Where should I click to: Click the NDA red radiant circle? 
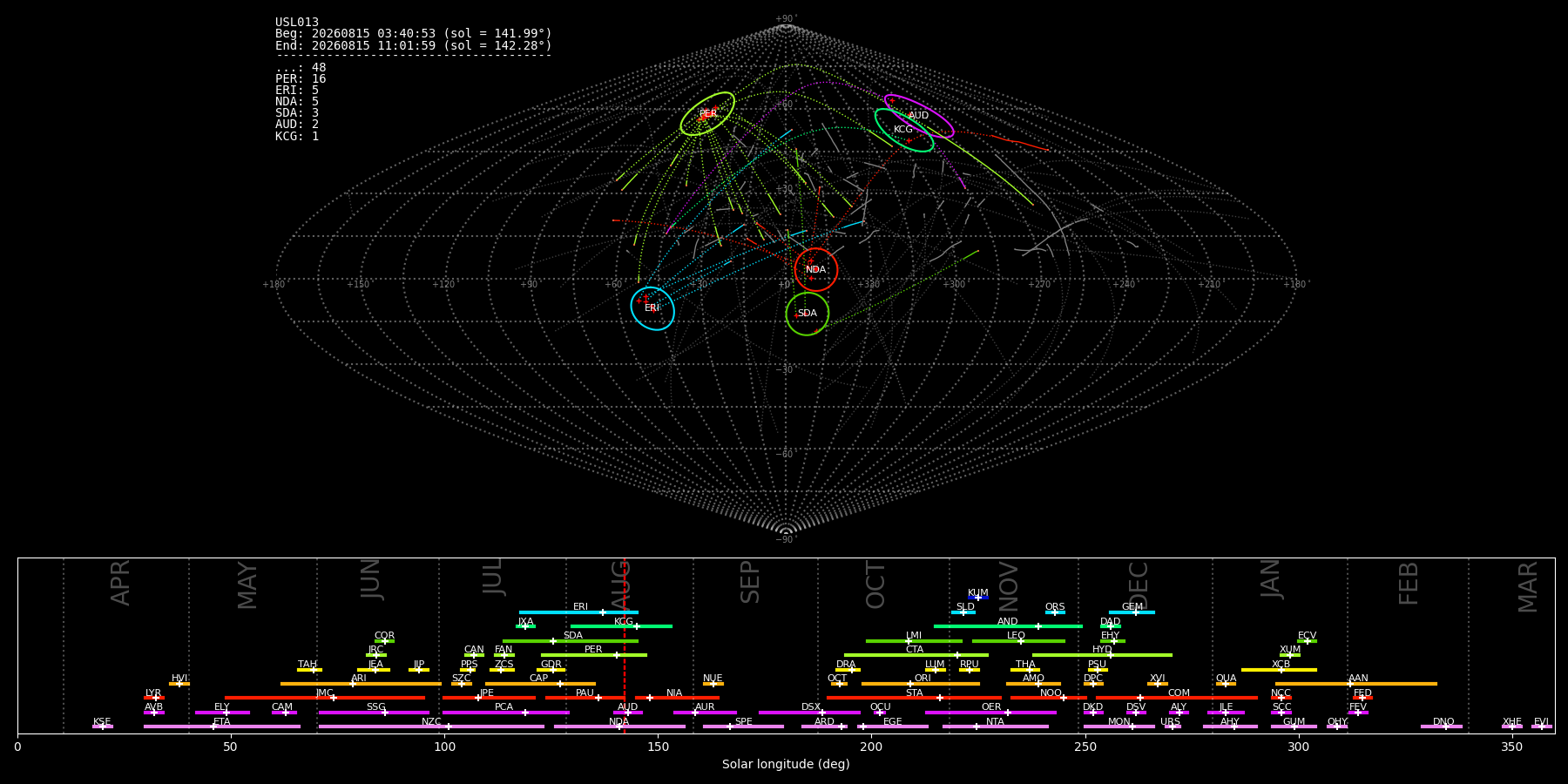pos(816,270)
